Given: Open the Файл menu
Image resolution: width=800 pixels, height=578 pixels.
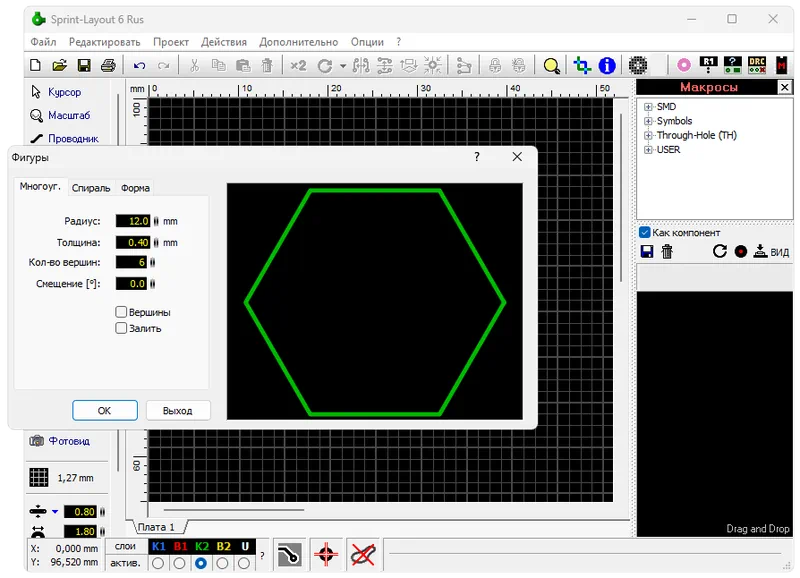Looking at the screenshot, I should point(43,42).
